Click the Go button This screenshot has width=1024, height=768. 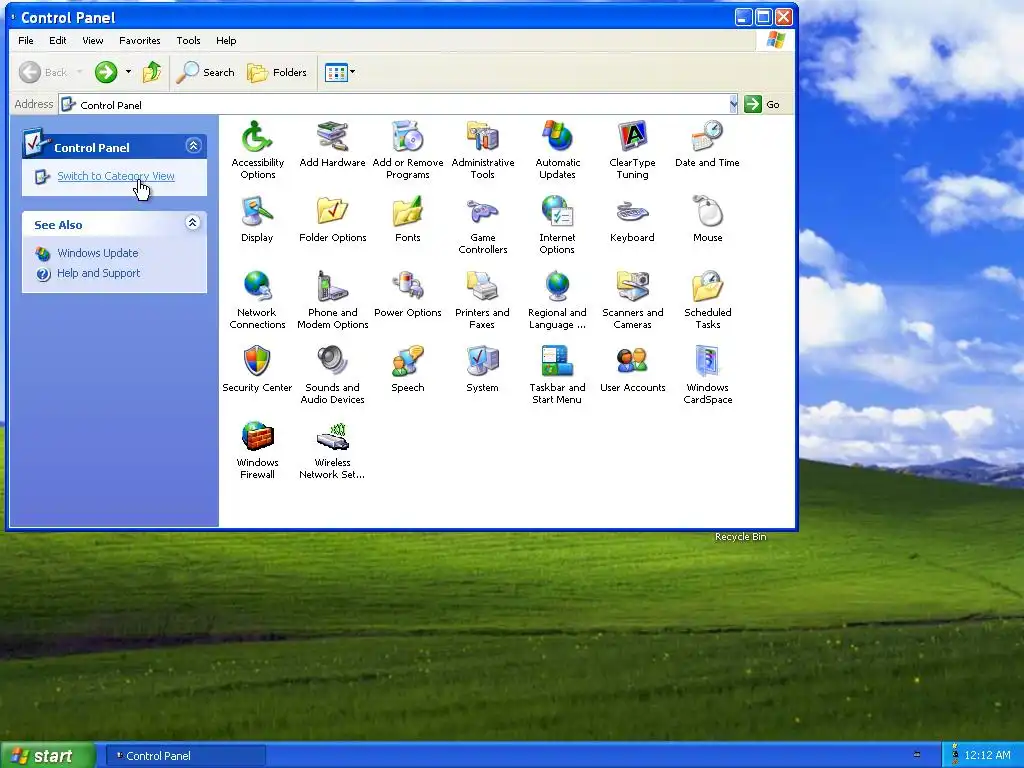(x=762, y=104)
